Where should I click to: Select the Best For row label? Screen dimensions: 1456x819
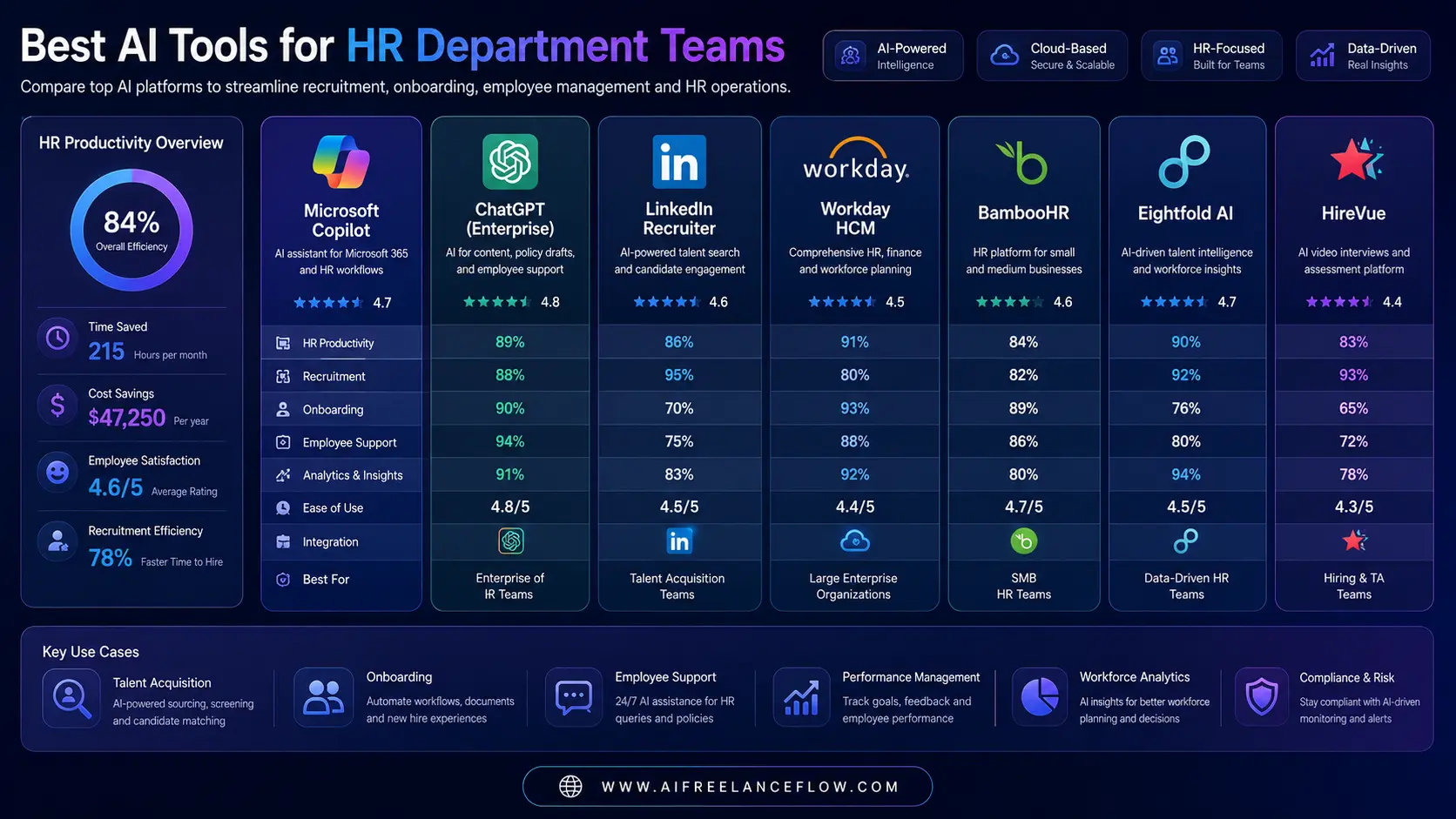click(326, 579)
